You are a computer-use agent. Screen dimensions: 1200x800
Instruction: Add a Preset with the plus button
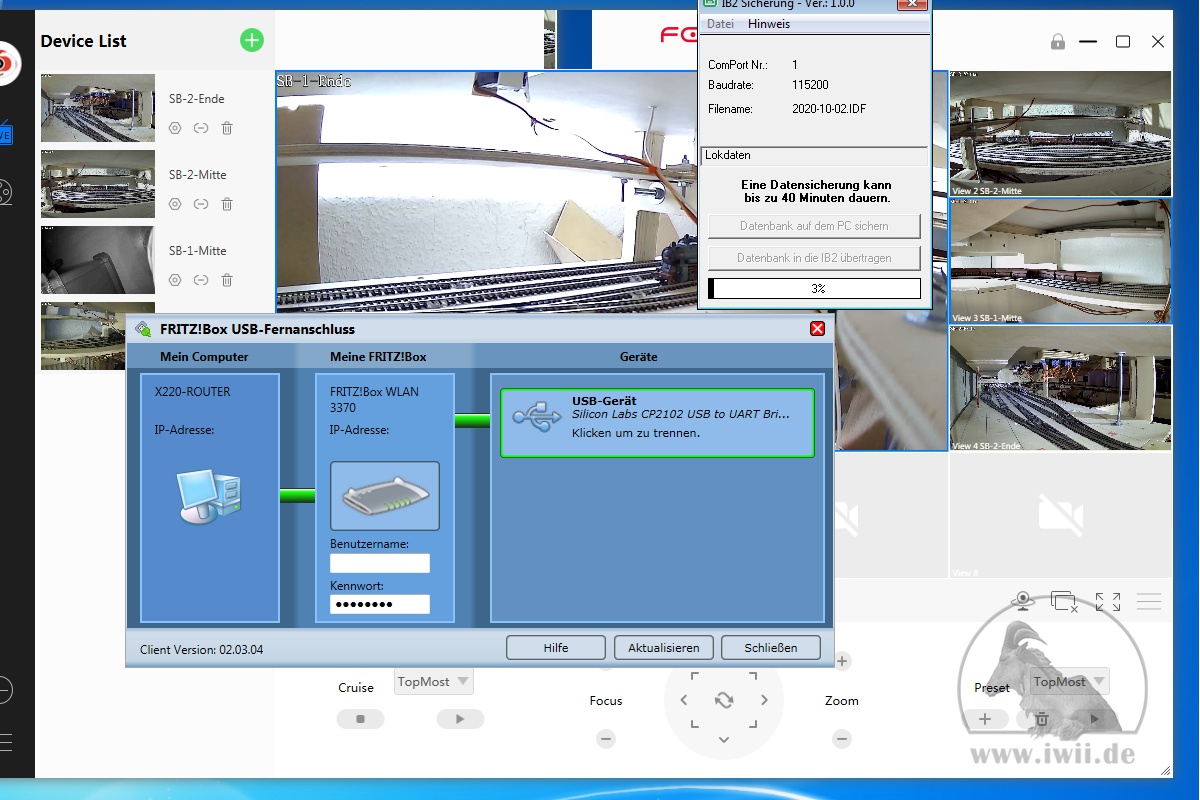click(986, 719)
